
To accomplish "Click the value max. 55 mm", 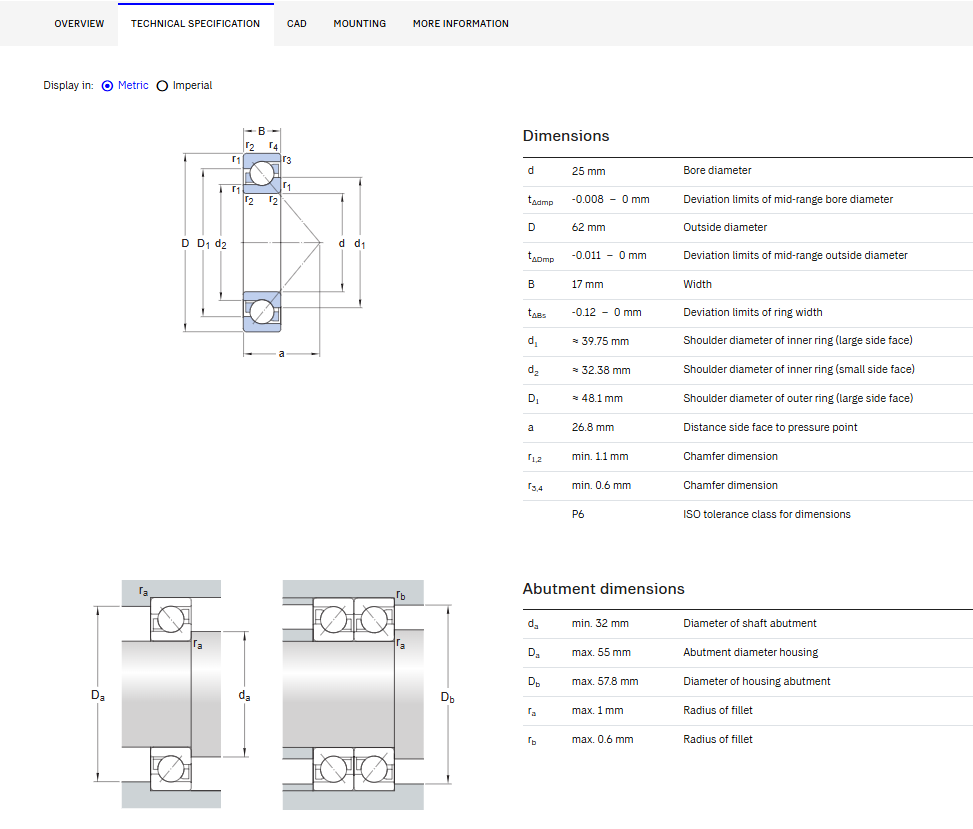I will pyautogui.click(x=601, y=653).
